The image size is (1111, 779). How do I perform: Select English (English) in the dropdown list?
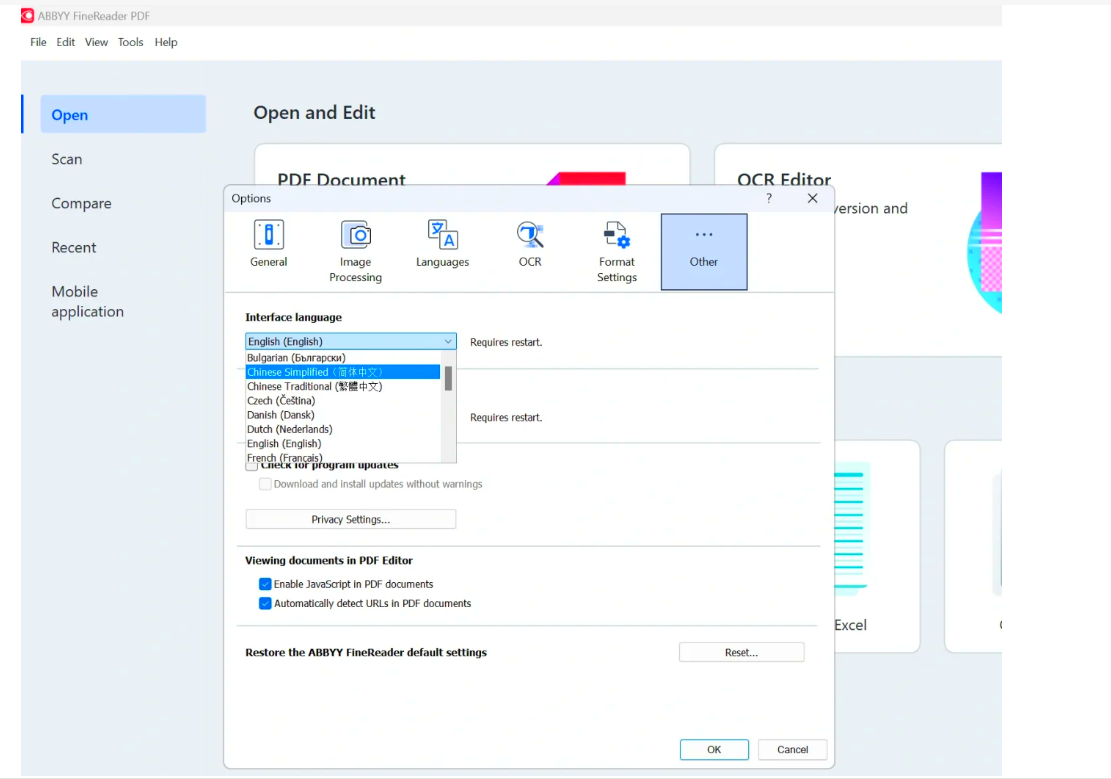343,443
